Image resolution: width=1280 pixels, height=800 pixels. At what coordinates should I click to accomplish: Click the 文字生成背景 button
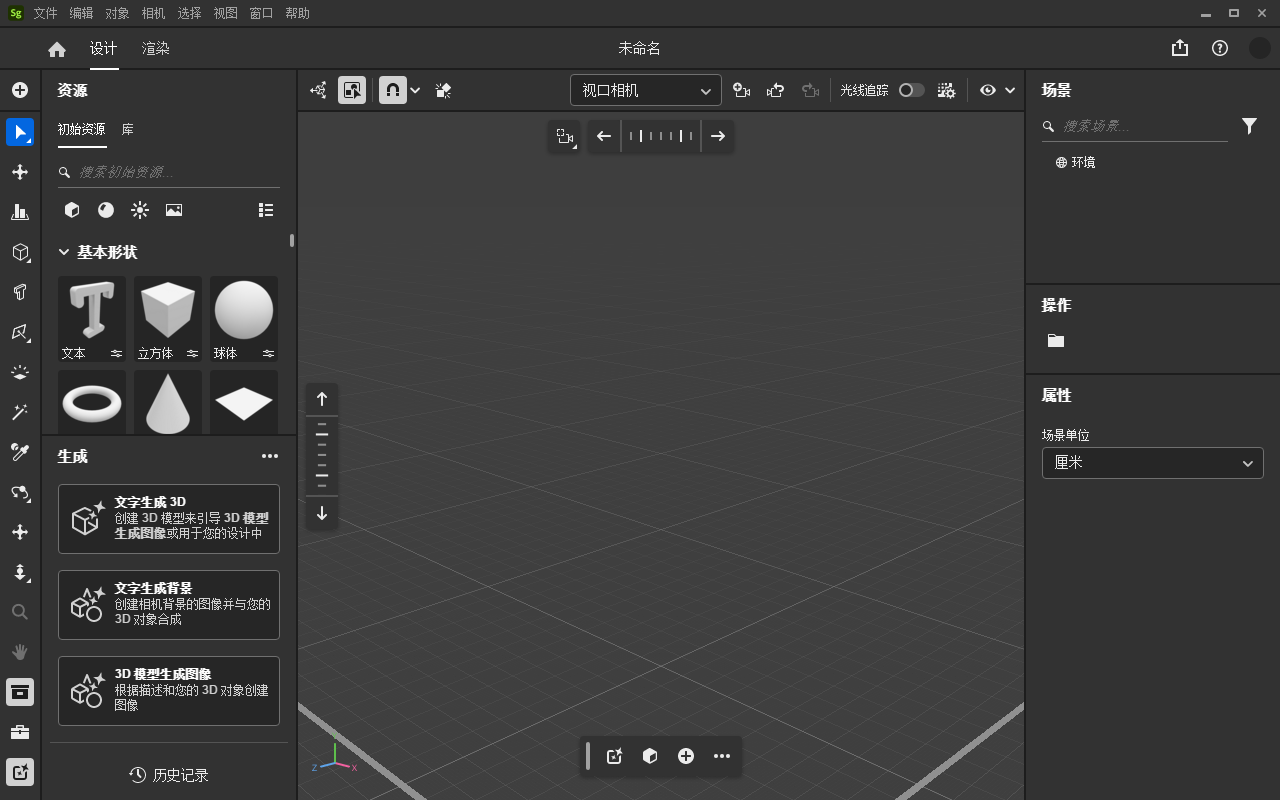click(169, 605)
